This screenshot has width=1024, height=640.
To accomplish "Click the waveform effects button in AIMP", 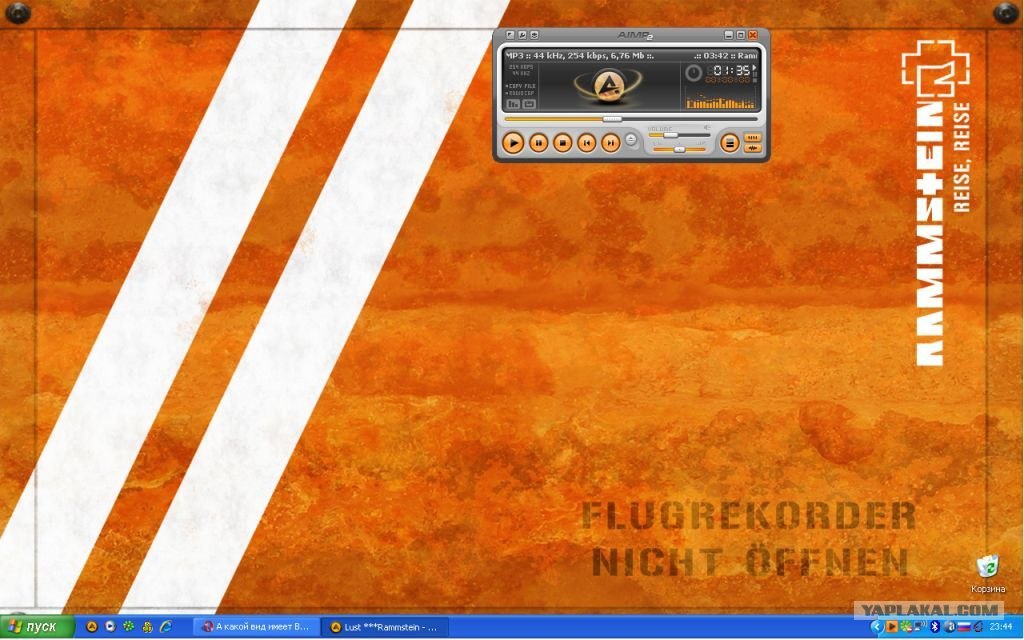I will coord(752,148).
